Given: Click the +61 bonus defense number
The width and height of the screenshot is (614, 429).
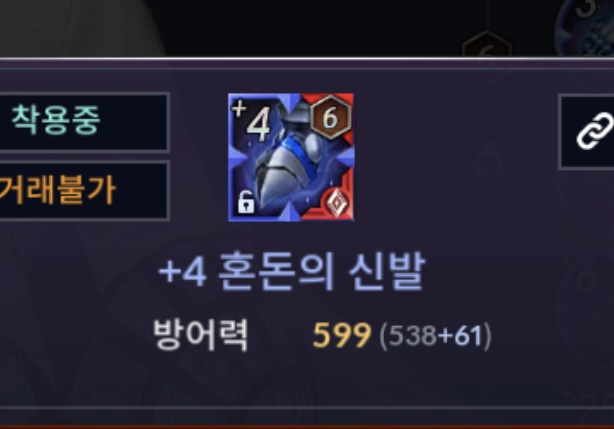Looking at the screenshot, I should tap(460, 335).
